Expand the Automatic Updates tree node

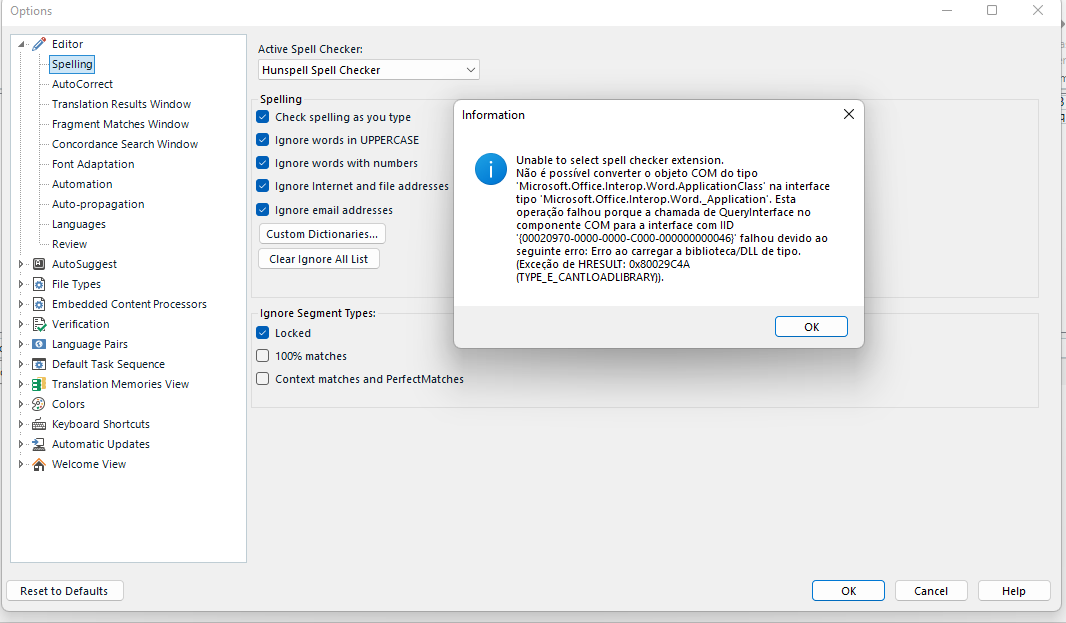pos(20,444)
